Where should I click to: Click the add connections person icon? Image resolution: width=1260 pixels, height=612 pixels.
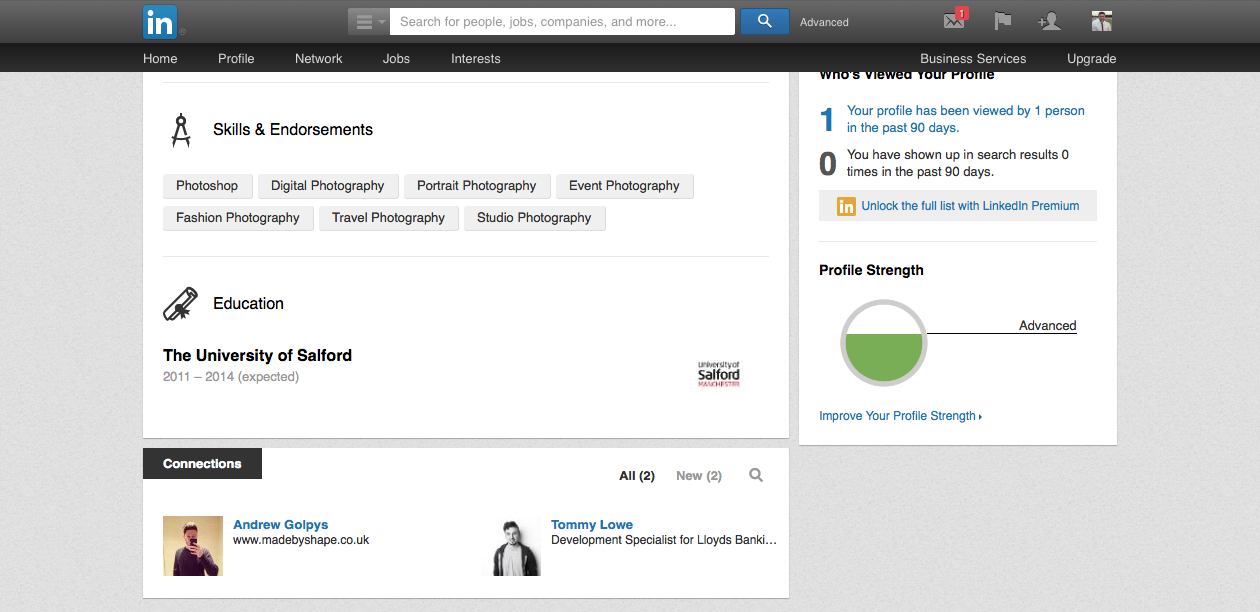tap(1048, 21)
